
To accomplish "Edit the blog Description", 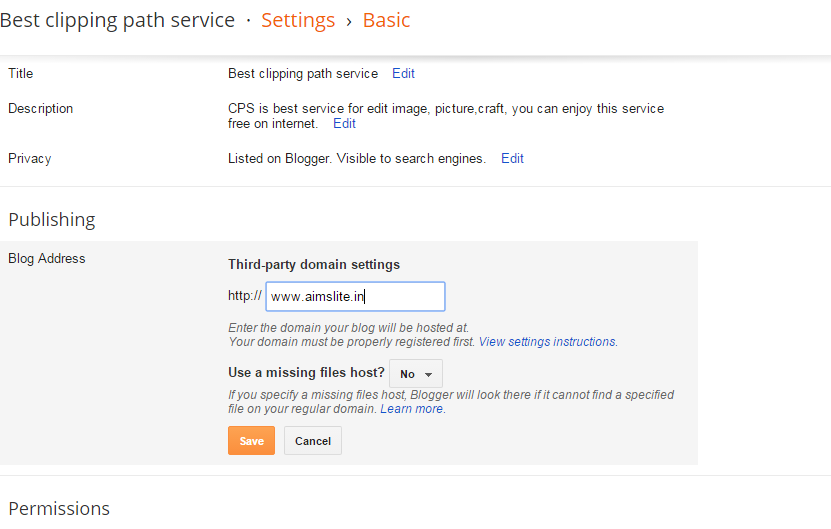I will tap(344, 124).
